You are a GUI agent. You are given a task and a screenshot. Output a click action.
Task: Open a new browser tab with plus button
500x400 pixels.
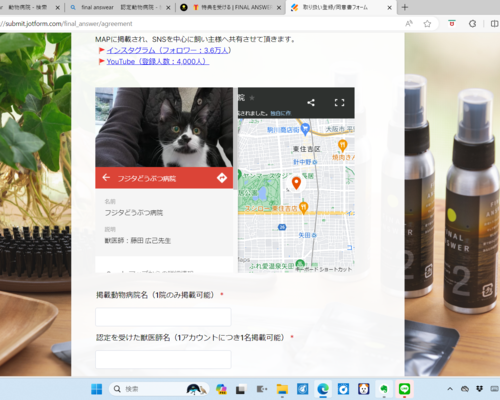pyautogui.click(x=405, y=7)
